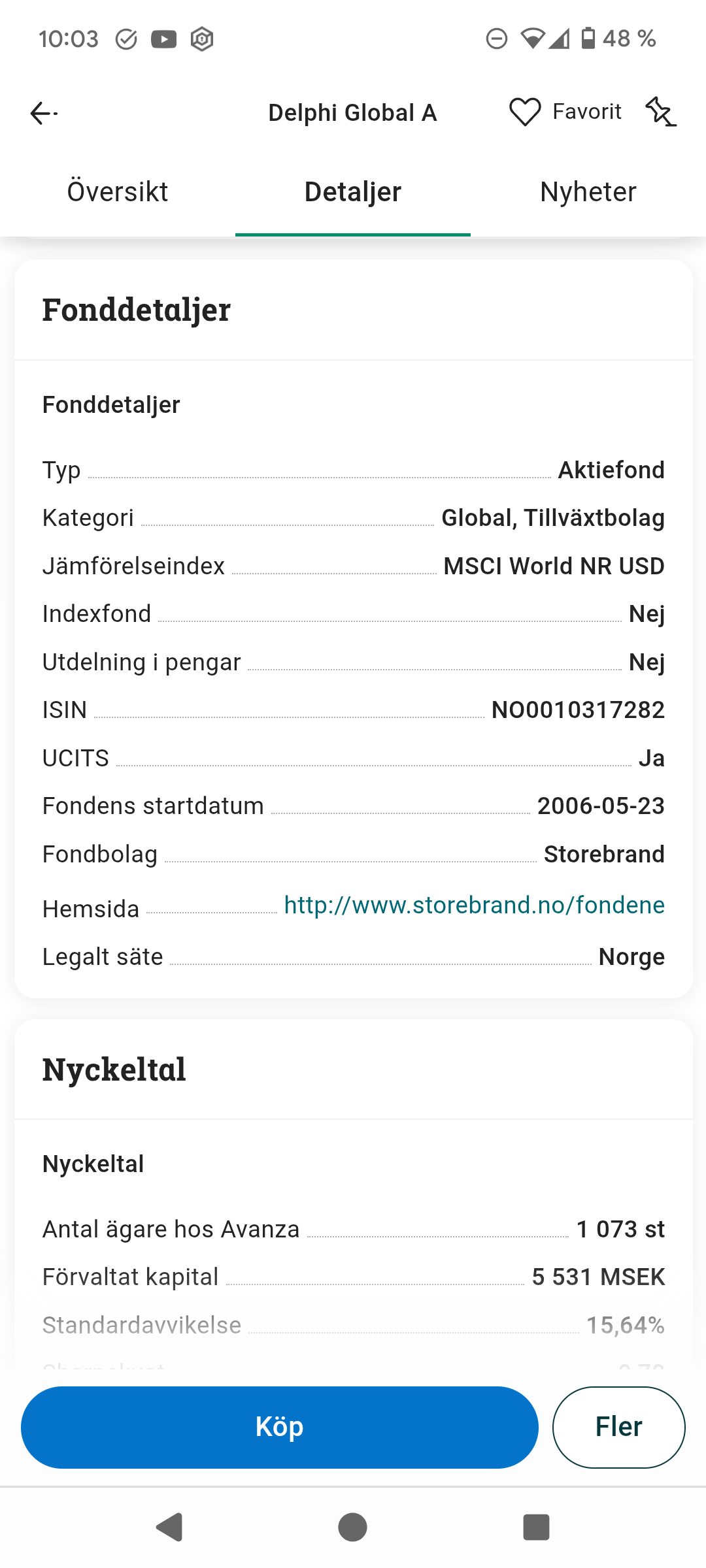Tap the Nyckeltal section heading
Viewport: 706px width, 1568px height.
click(x=114, y=1070)
